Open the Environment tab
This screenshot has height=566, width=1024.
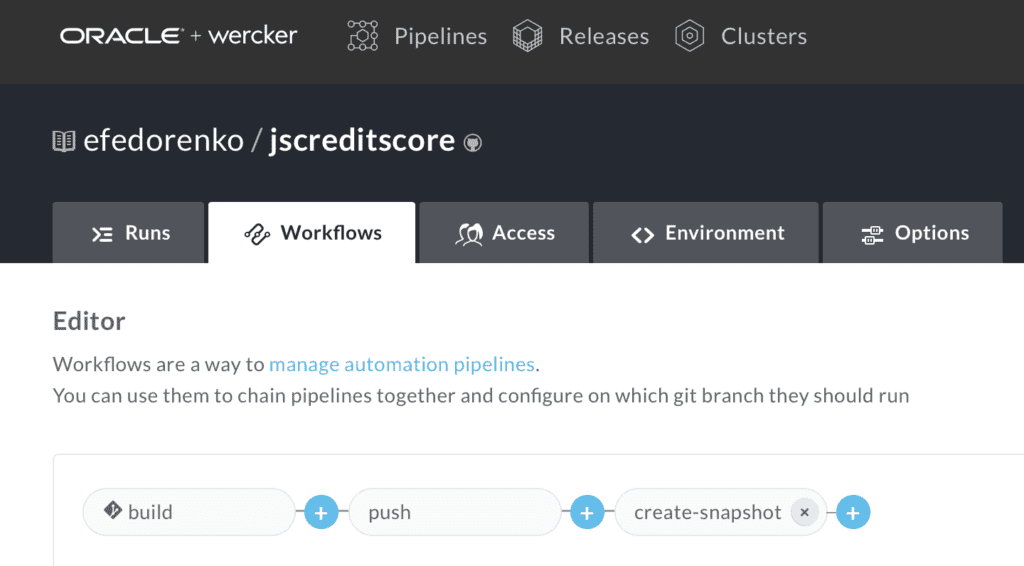coord(706,233)
